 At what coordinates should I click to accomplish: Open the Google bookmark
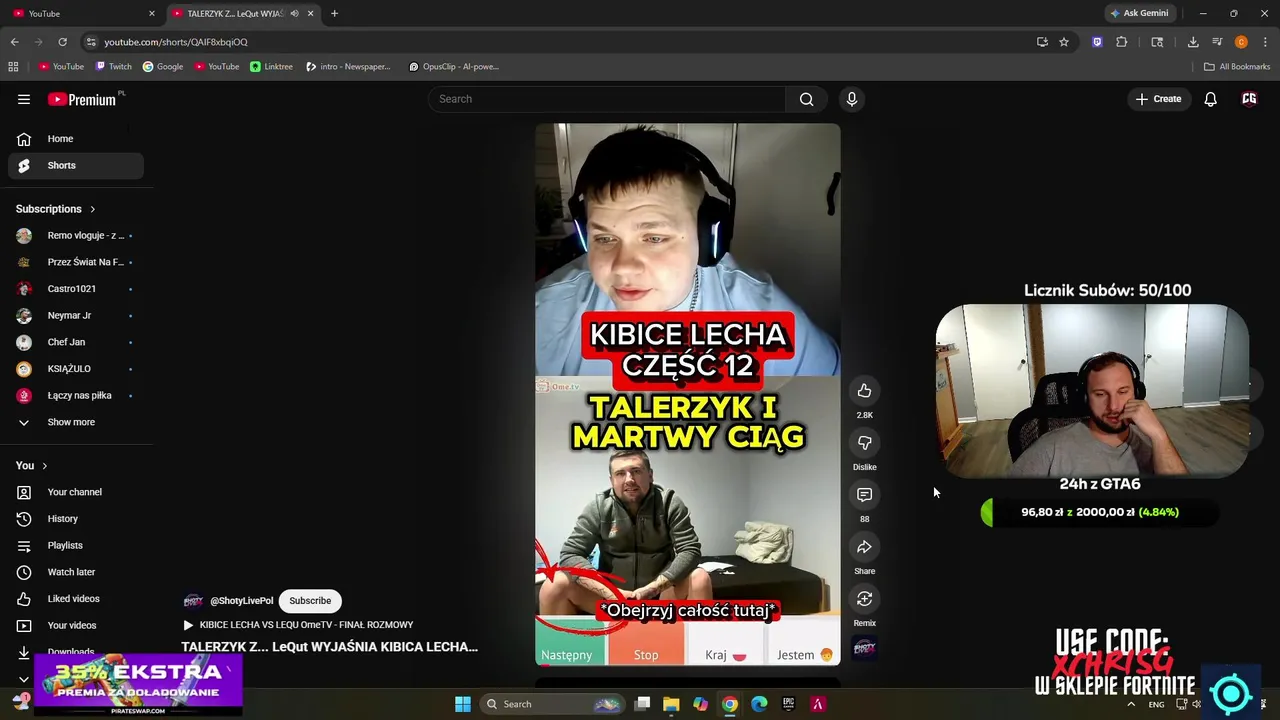tap(163, 67)
